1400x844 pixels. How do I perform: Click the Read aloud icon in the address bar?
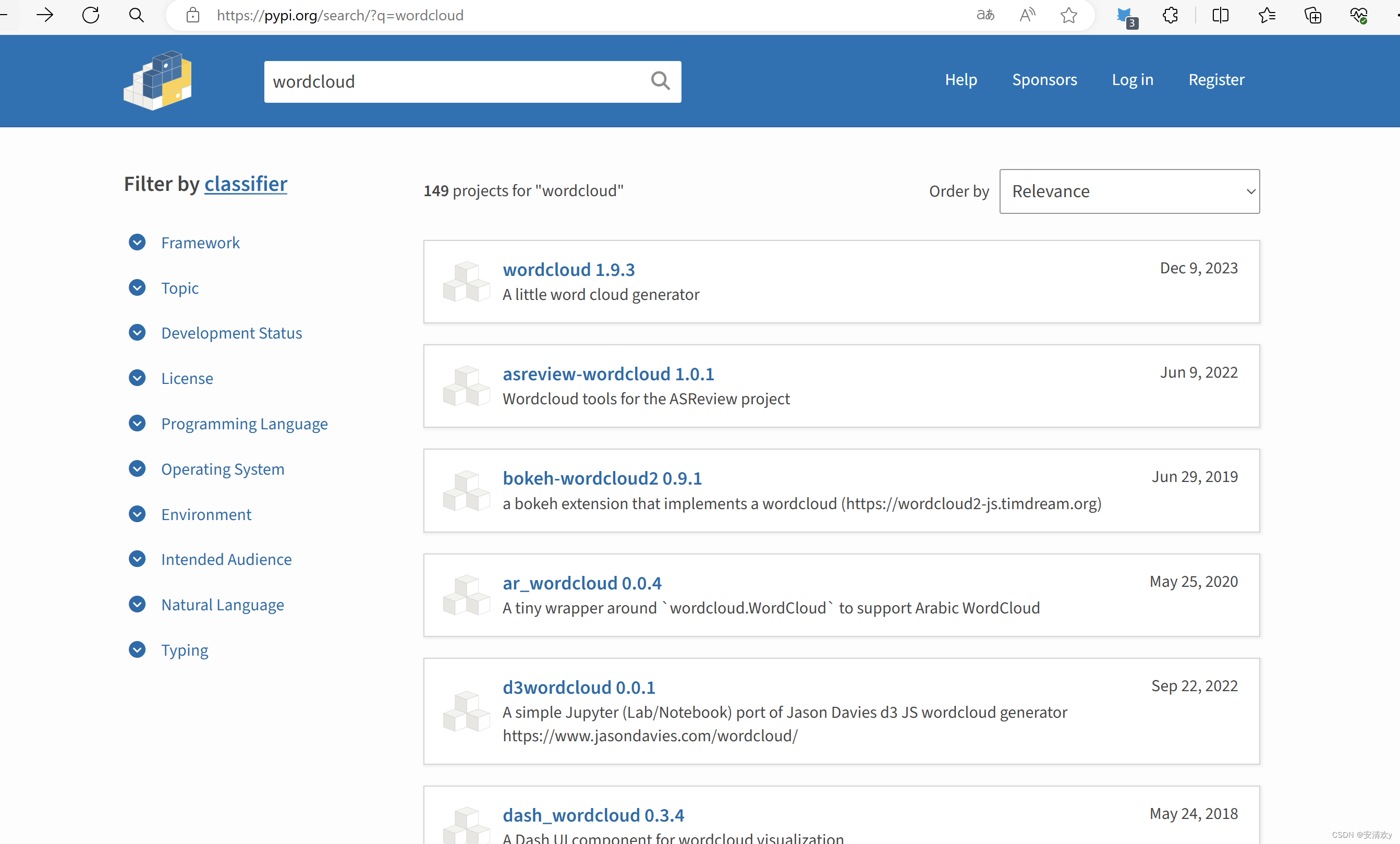1027,15
